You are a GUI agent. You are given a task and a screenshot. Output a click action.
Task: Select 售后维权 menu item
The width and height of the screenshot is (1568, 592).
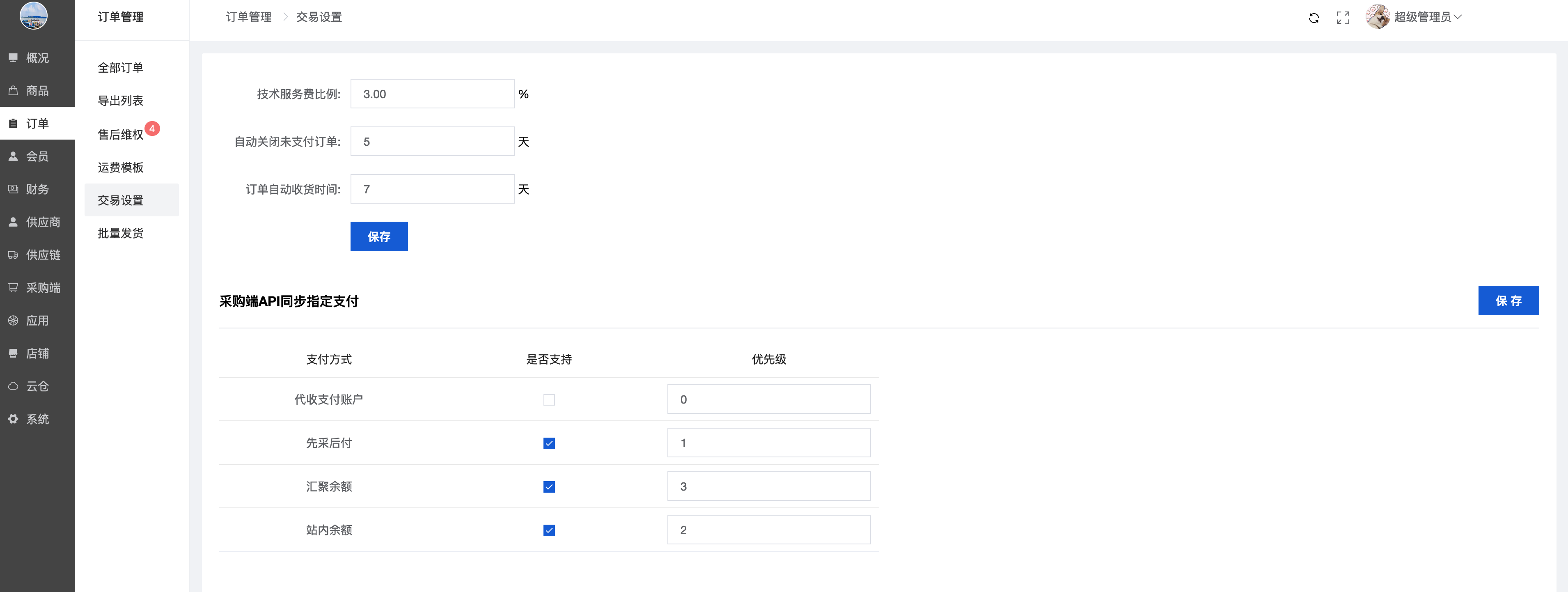click(121, 135)
